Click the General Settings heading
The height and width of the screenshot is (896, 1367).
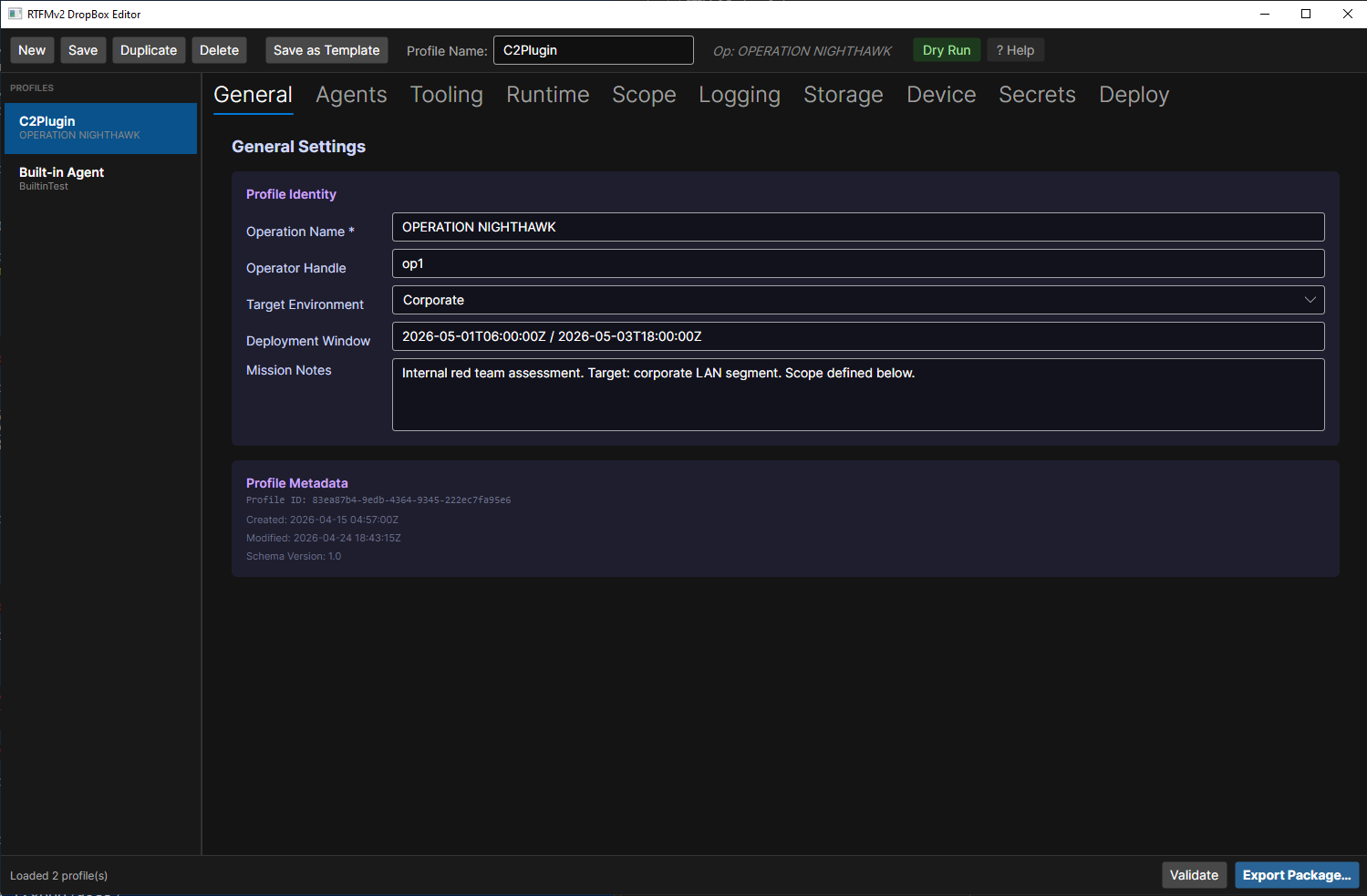pyautogui.click(x=298, y=147)
